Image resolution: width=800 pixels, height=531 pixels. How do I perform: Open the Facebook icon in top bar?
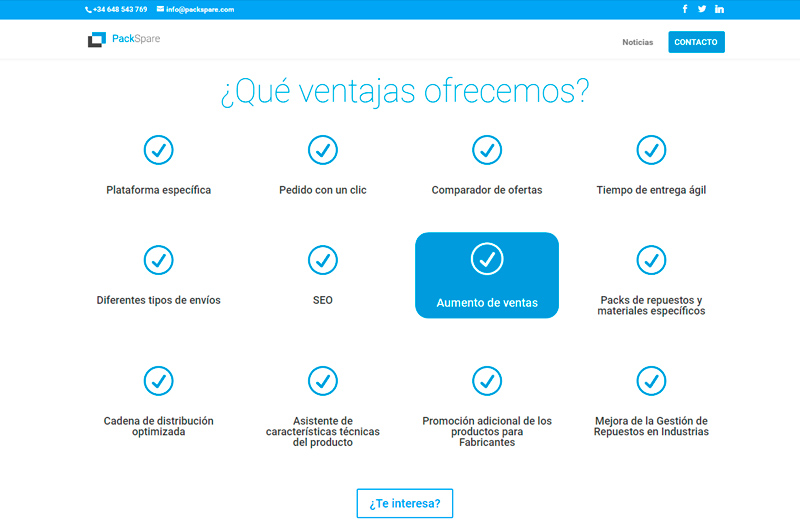[x=685, y=9]
